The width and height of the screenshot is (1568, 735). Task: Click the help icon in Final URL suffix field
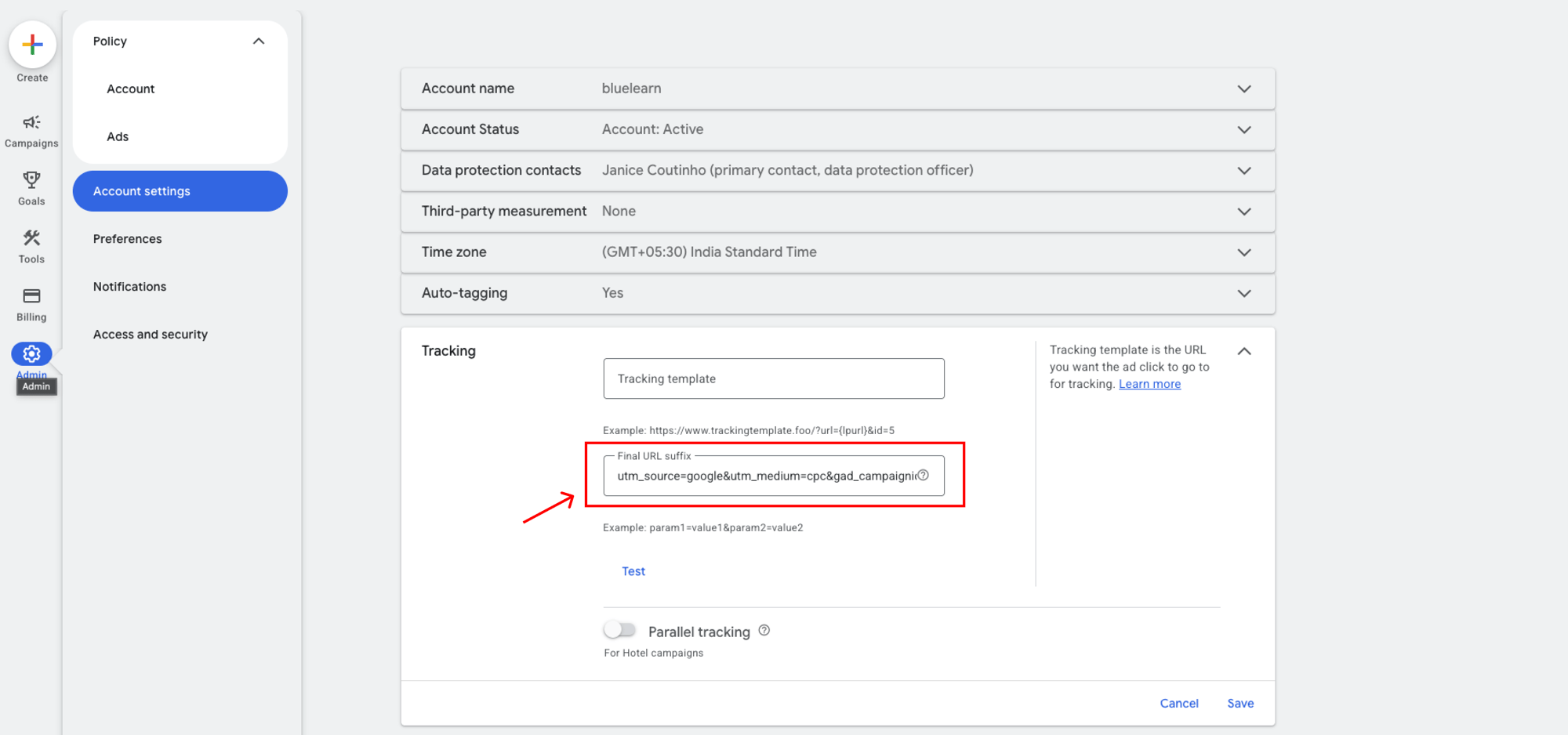[924, 475]
